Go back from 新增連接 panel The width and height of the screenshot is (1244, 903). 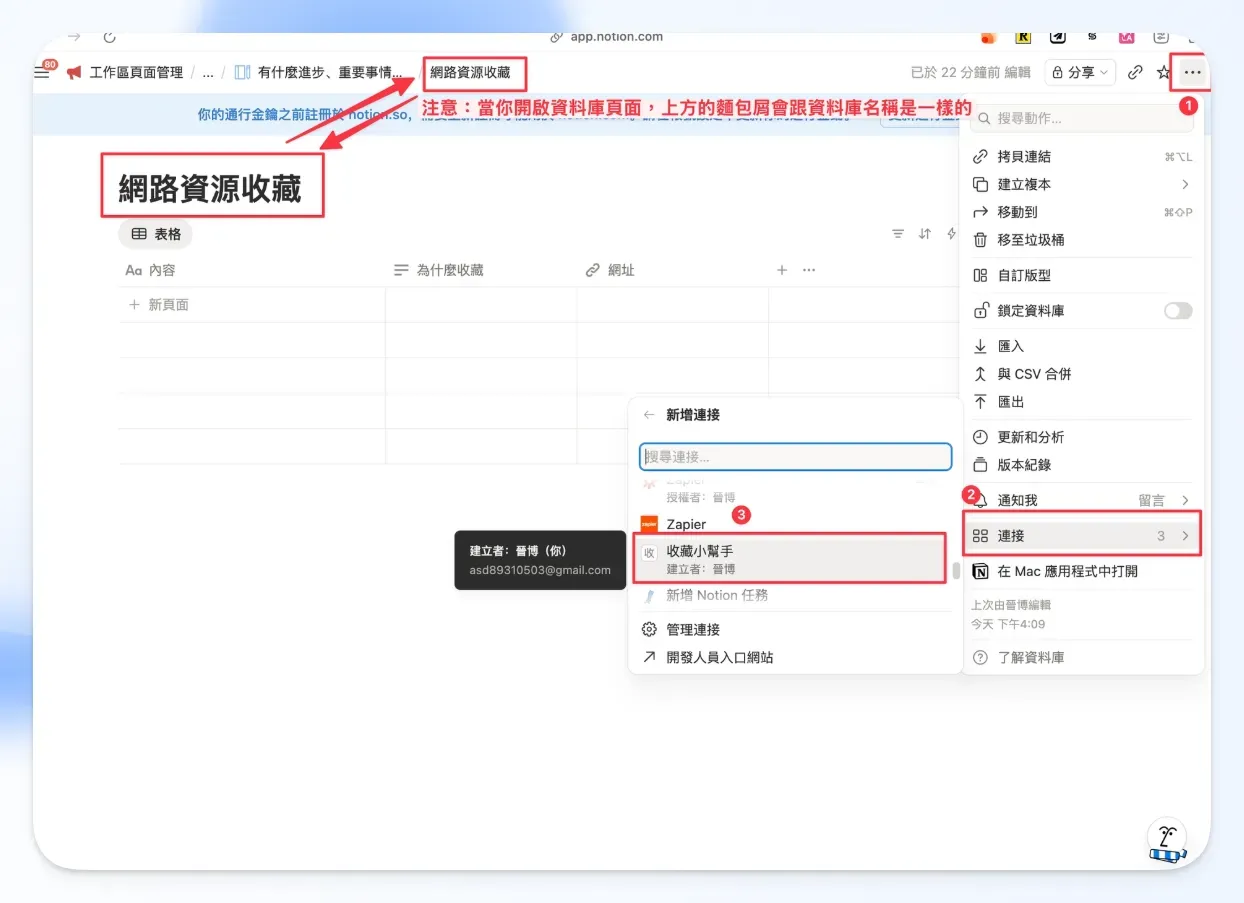[649, 414]
